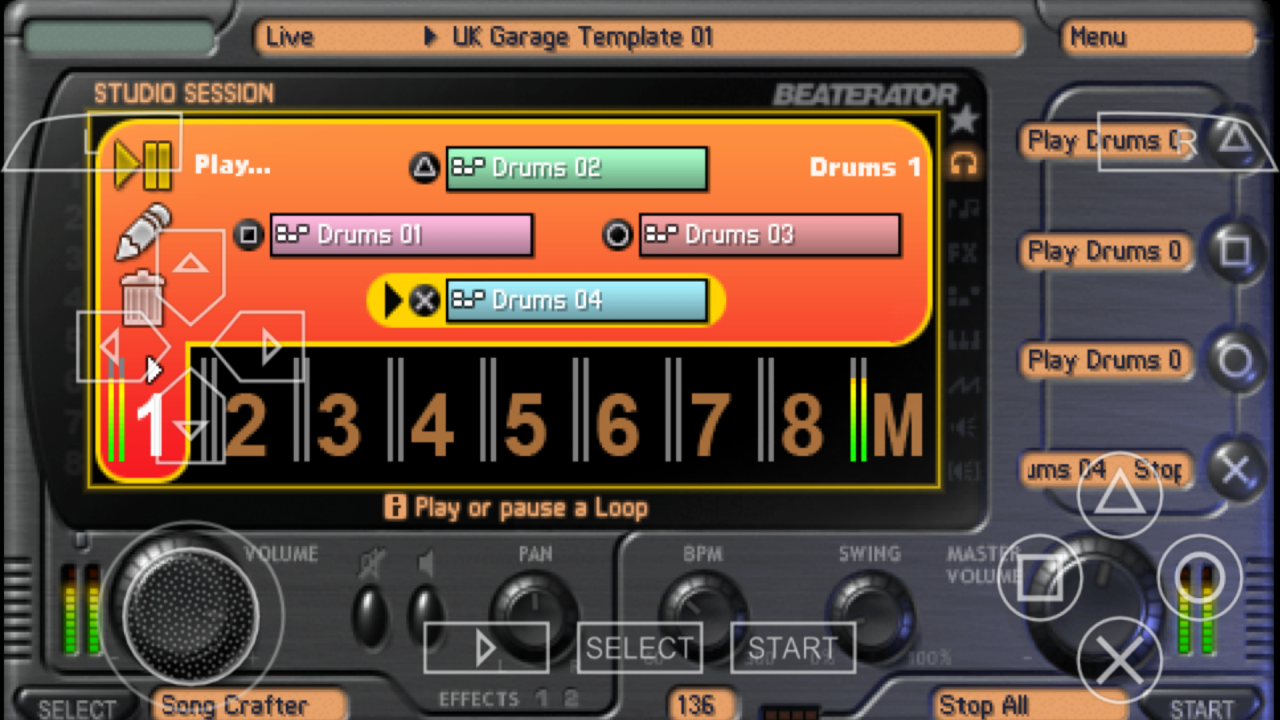Click the piano keys icon in side strip

[x=963, y=340]
